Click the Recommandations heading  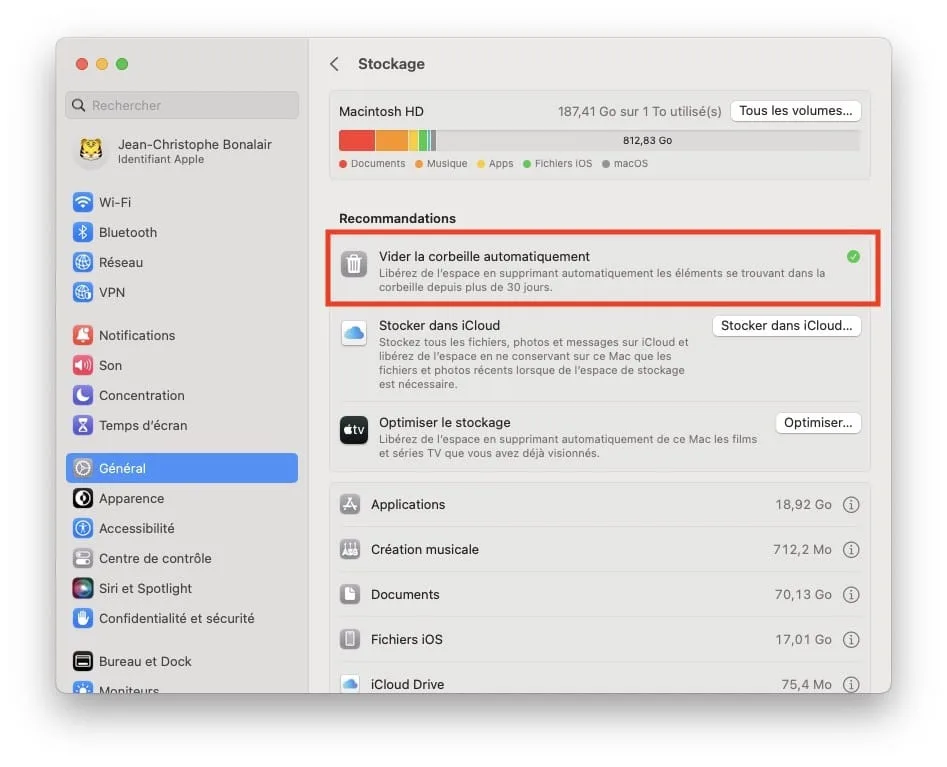[397, 219]
